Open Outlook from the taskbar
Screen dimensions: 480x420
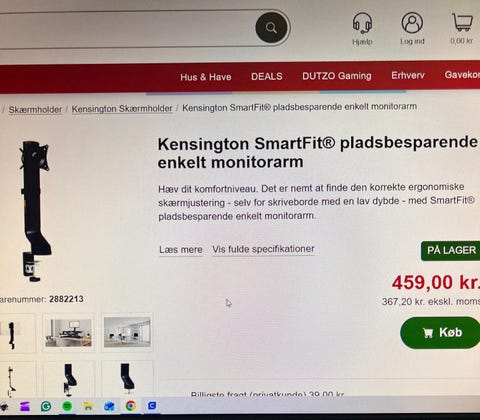point(109,406)
